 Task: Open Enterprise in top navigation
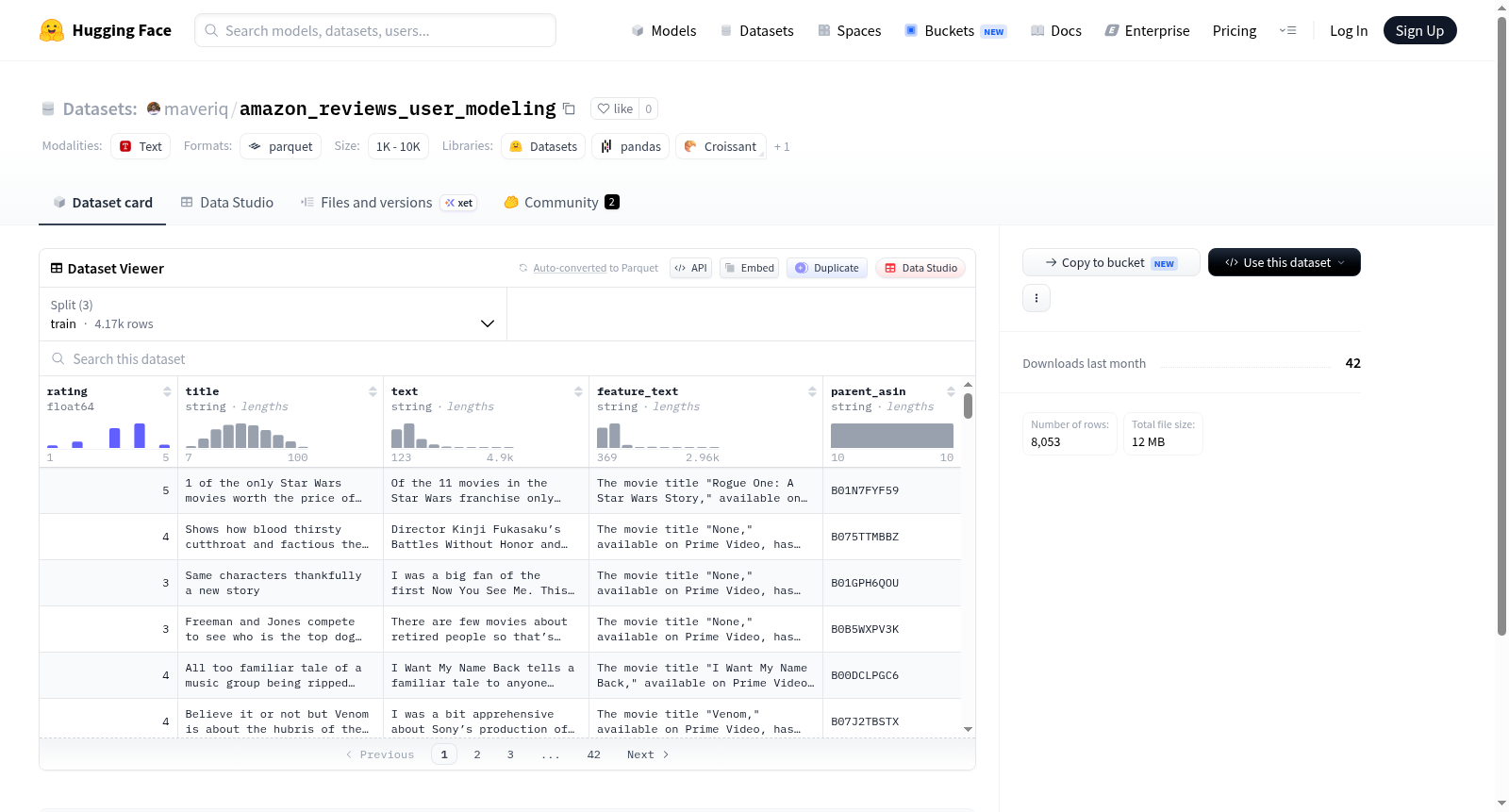[1147, 30]
